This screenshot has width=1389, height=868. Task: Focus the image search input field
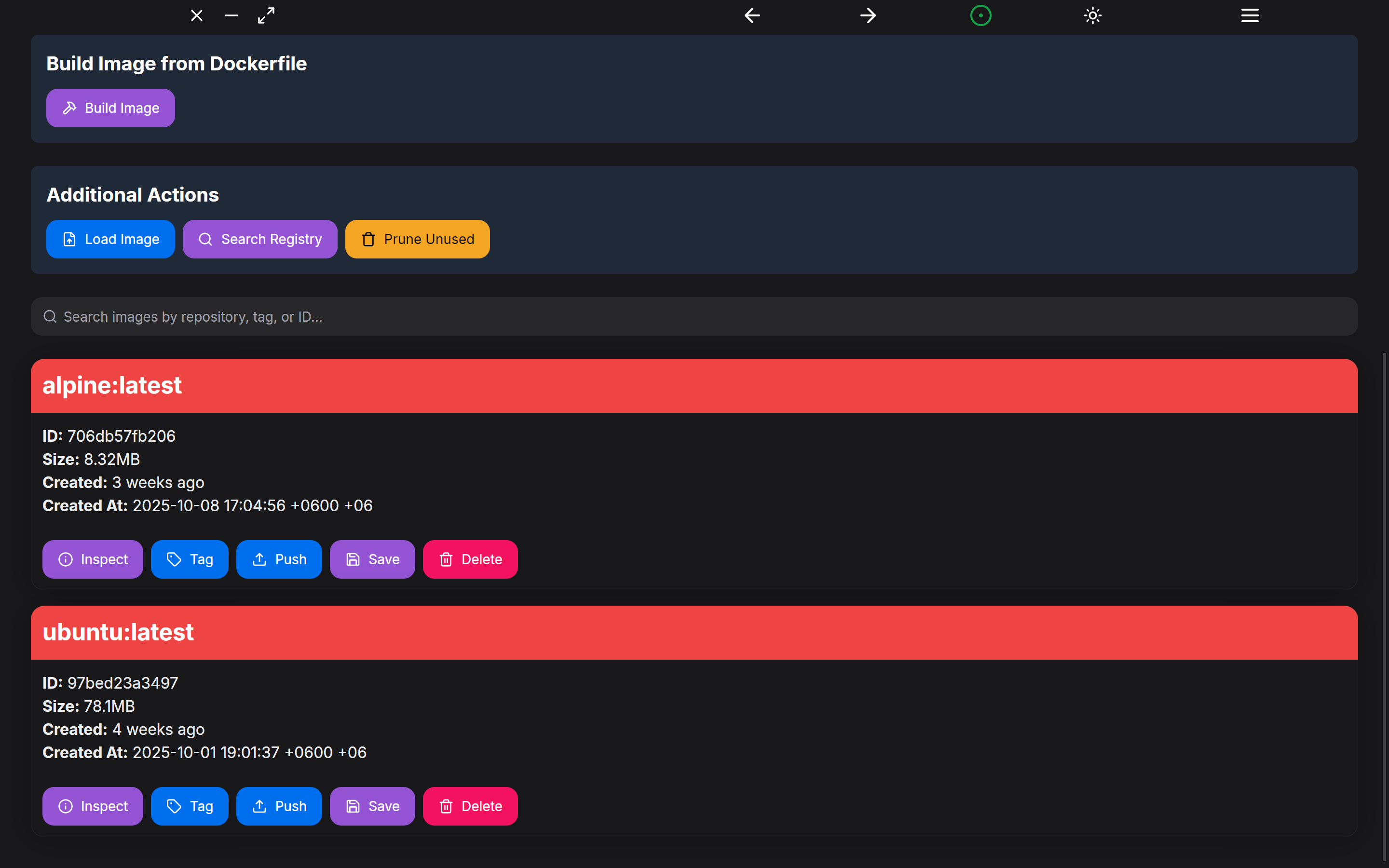pyautogui.click(x=694, y=317)
